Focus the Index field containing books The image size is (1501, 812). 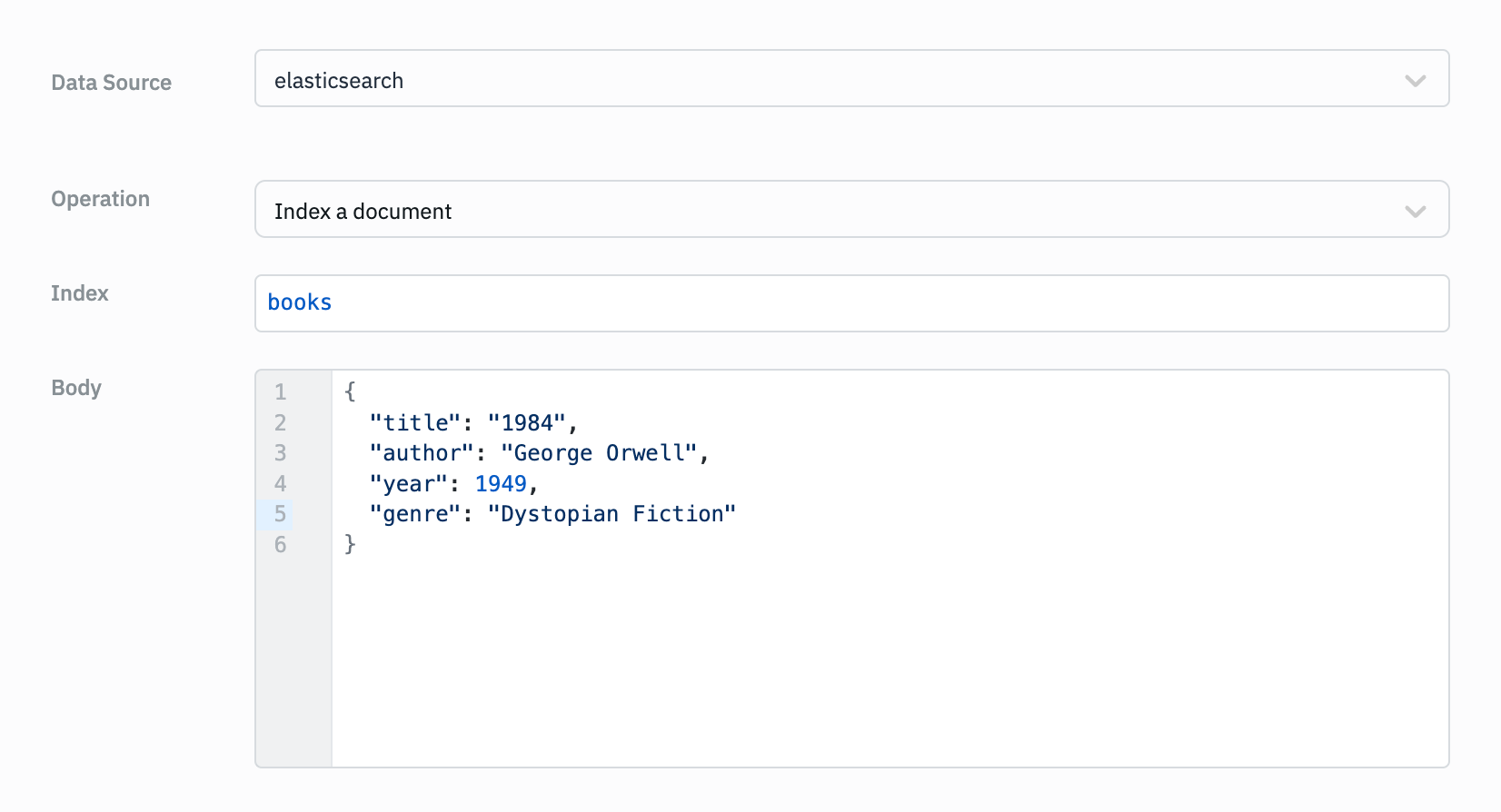coord(850,303)
